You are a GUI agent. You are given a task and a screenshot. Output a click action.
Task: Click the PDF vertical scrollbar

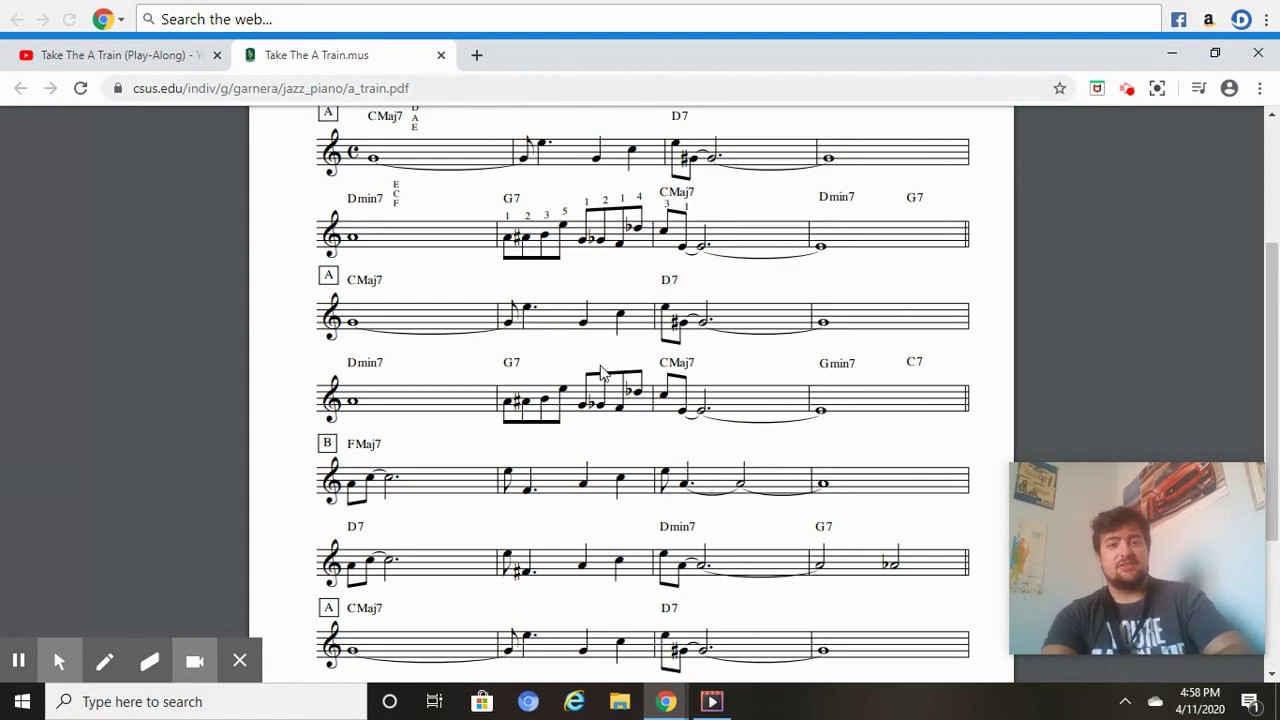click(1272, 390)
